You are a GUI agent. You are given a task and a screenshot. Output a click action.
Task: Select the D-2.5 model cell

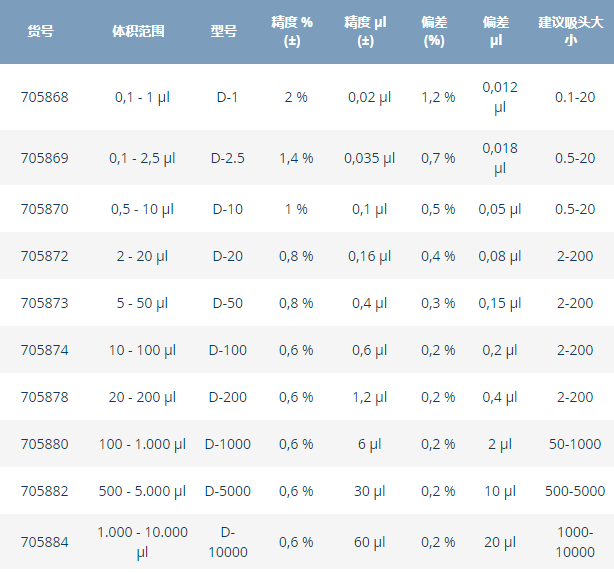[x=227, y=158]
